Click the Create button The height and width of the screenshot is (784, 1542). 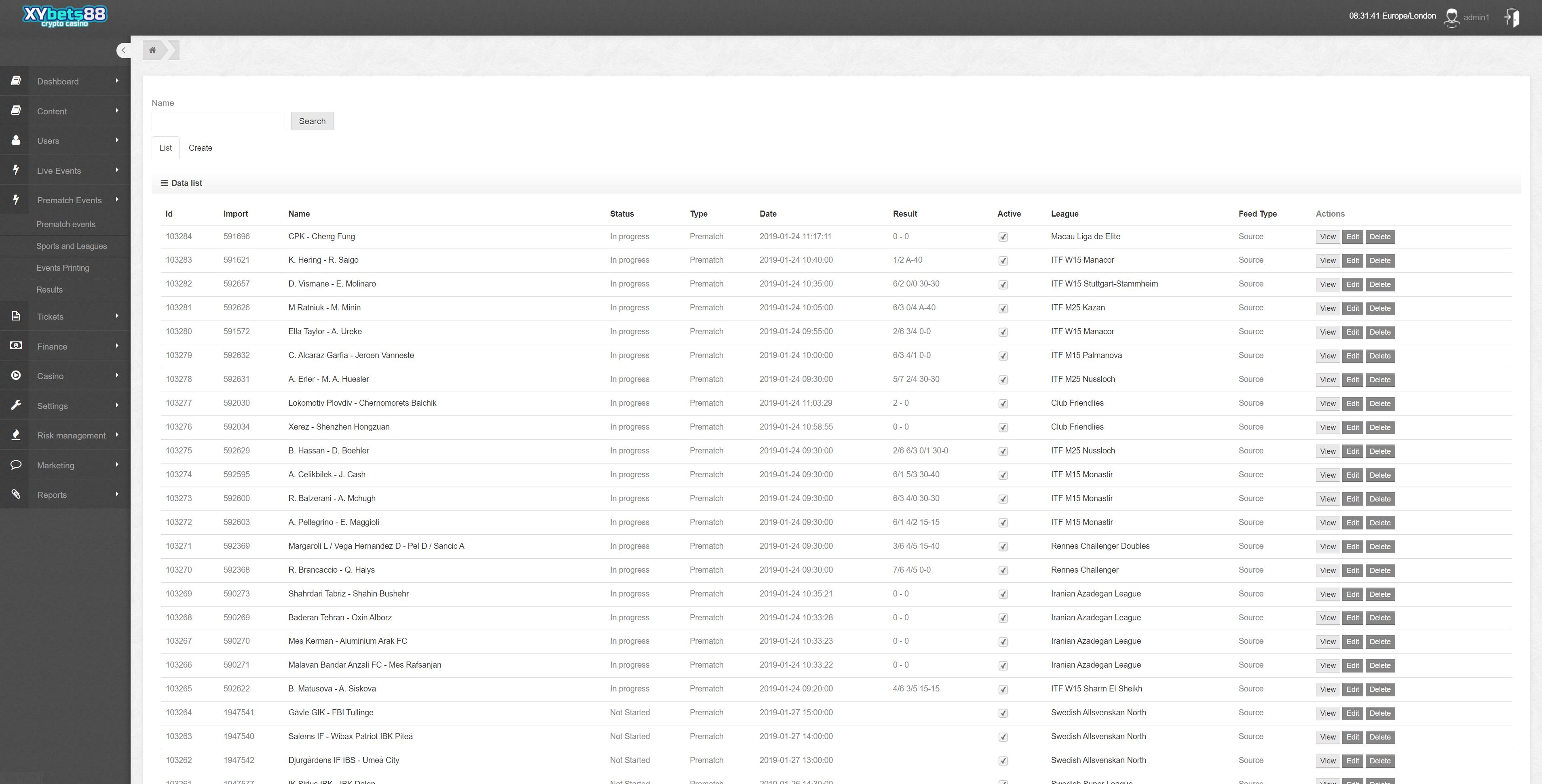[x=200, y=148]
